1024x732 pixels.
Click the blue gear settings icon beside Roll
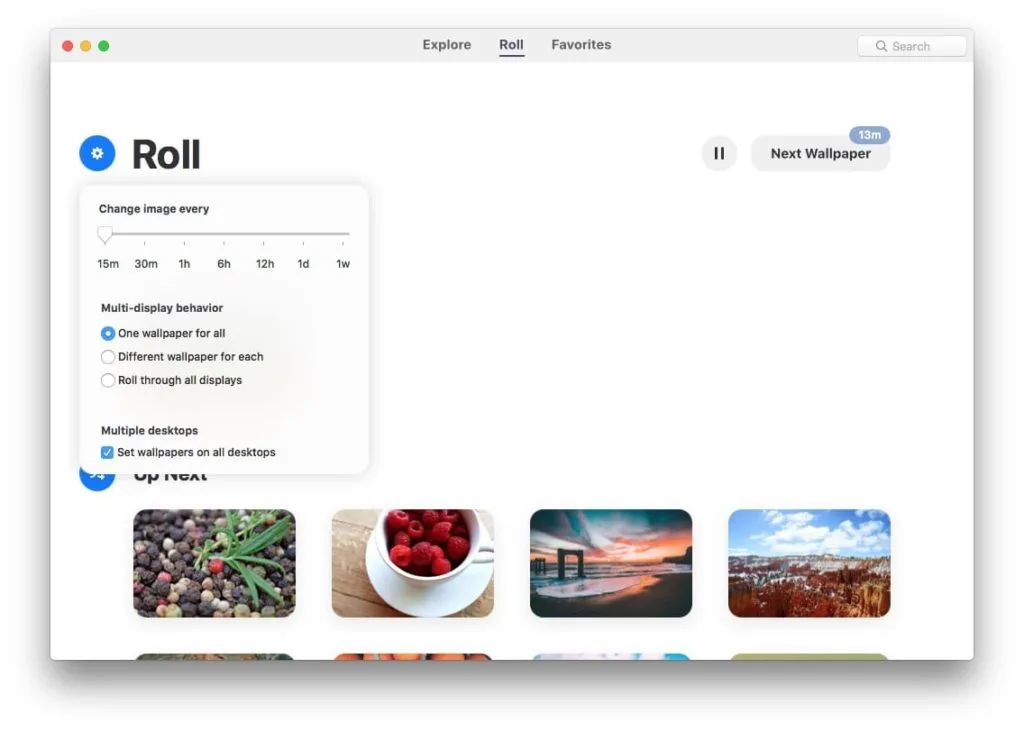[97, 153]
